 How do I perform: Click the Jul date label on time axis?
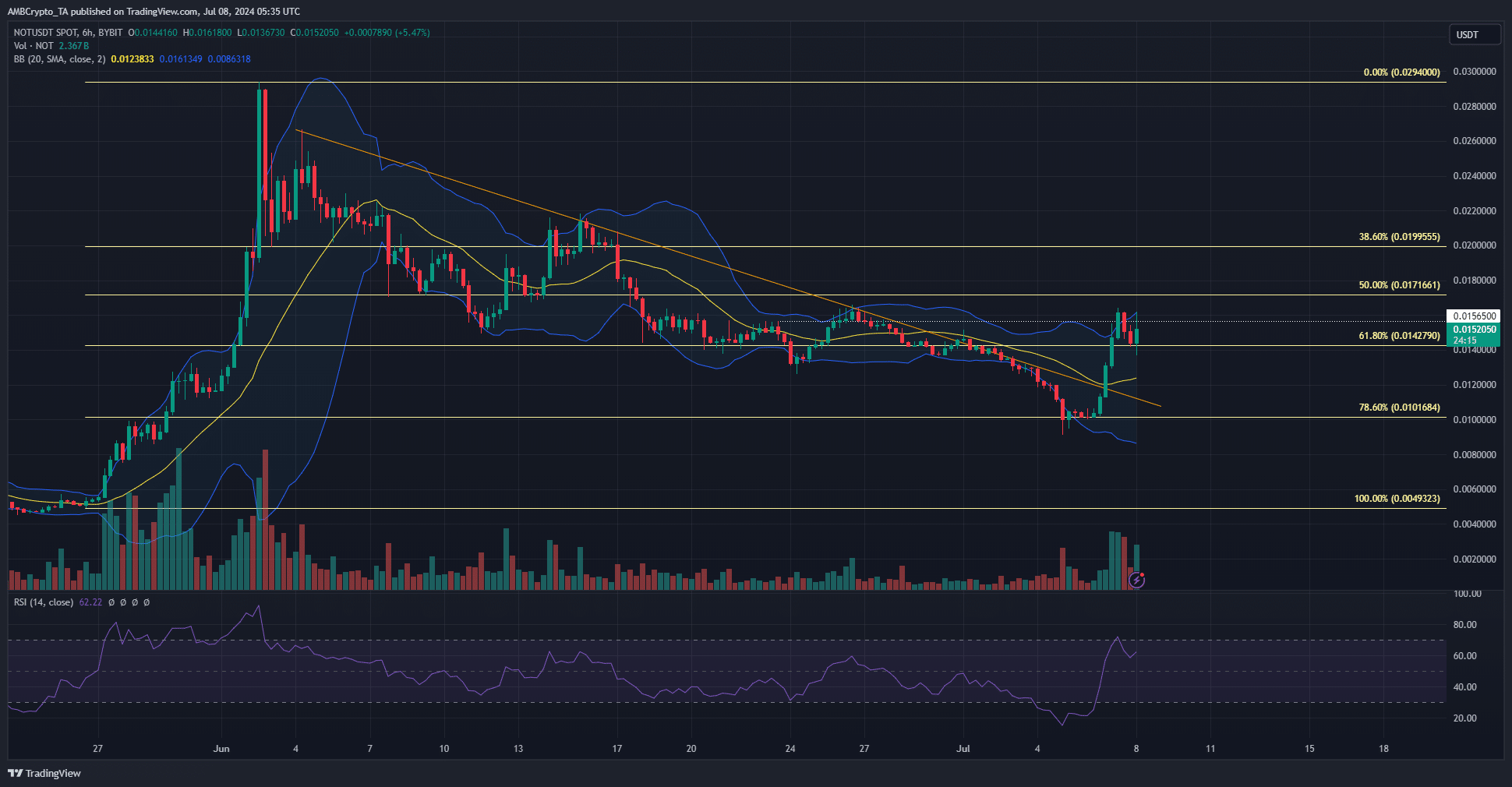[963, 749]
